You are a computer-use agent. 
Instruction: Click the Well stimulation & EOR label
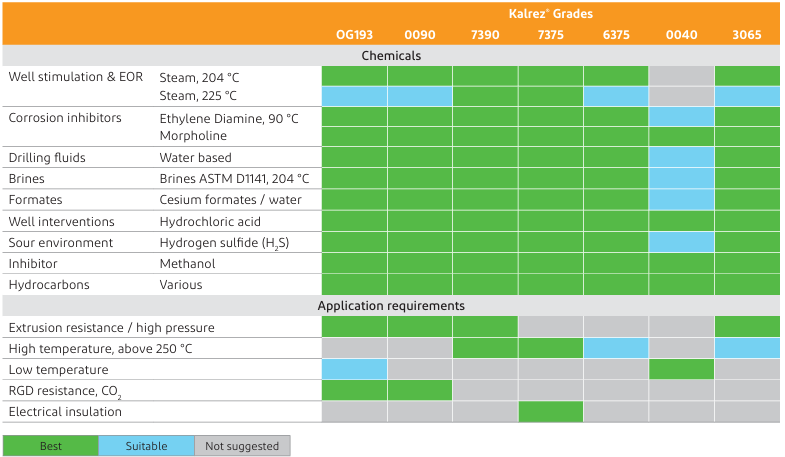point(76,77)
